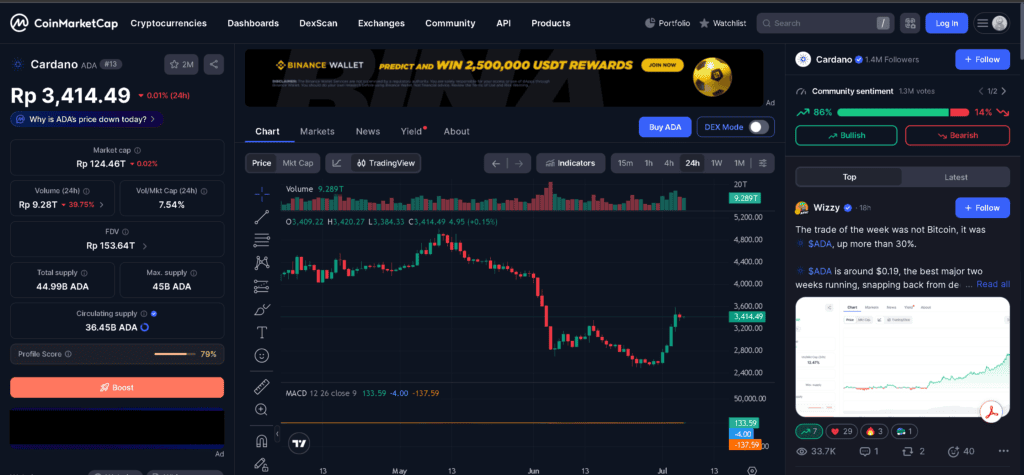Viewport: 1024px width, 475px height.
Task: Switch chart to Price view
Action: pos(261,163)
